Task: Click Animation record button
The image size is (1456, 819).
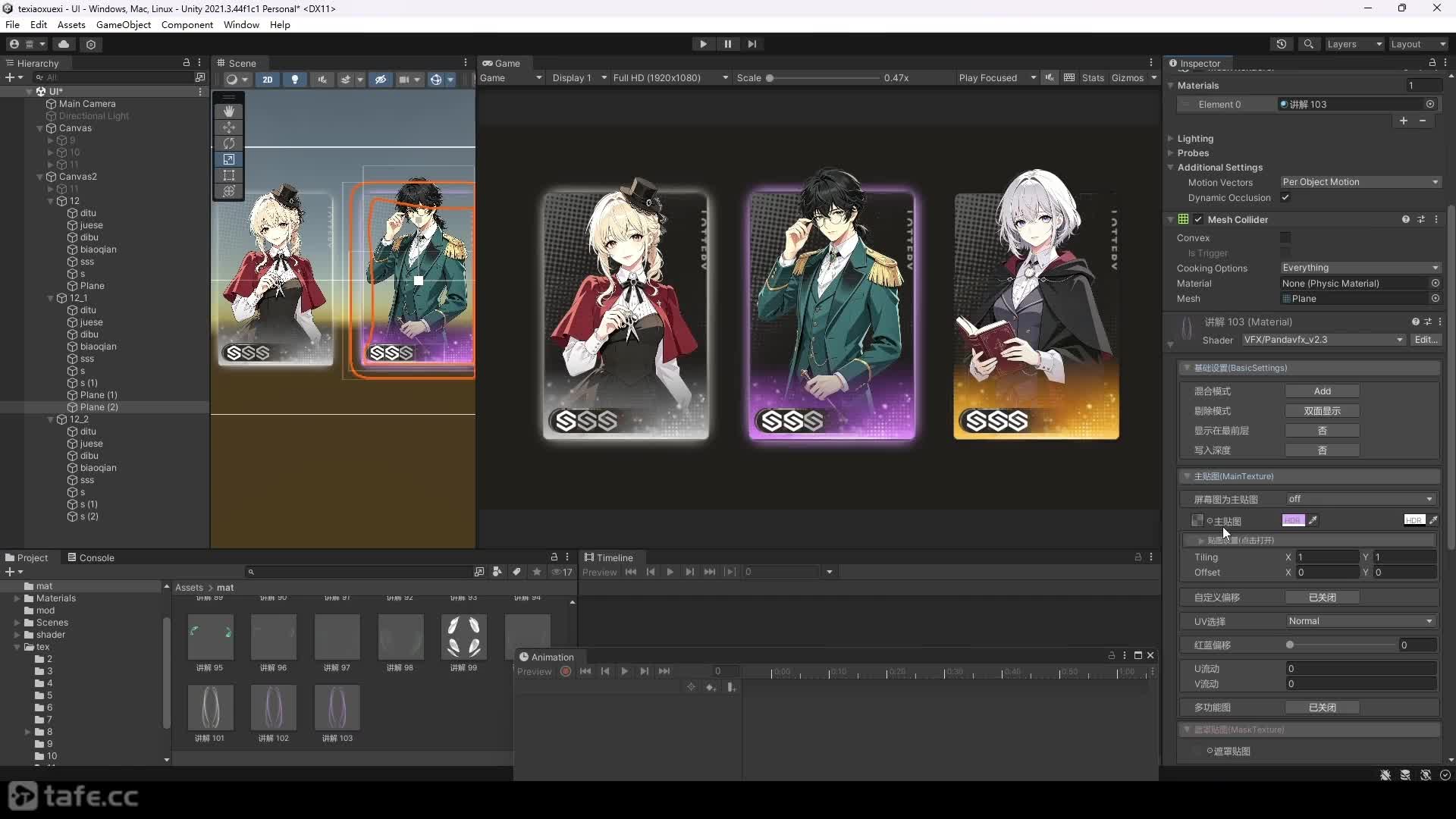Action: (x=566, y=672)
